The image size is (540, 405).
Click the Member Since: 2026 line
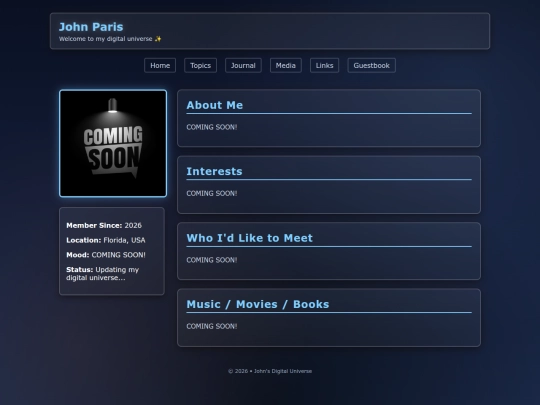point(104,226)
